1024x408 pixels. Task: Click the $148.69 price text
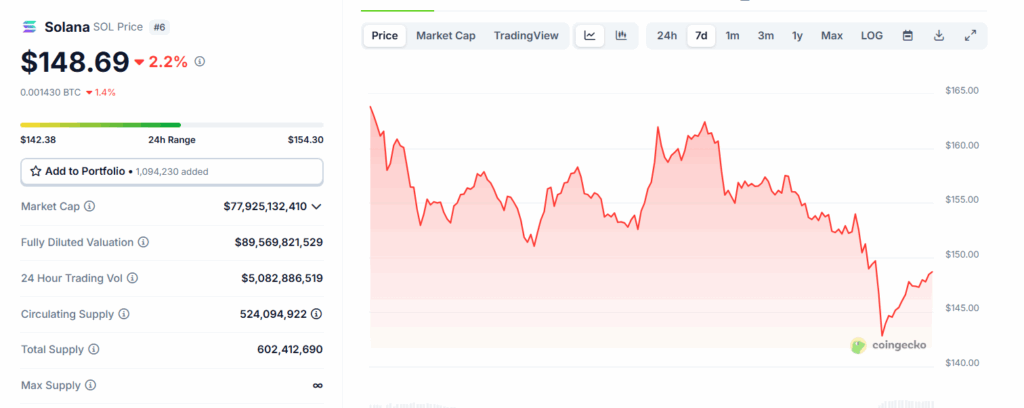click(x=75, y=62)
